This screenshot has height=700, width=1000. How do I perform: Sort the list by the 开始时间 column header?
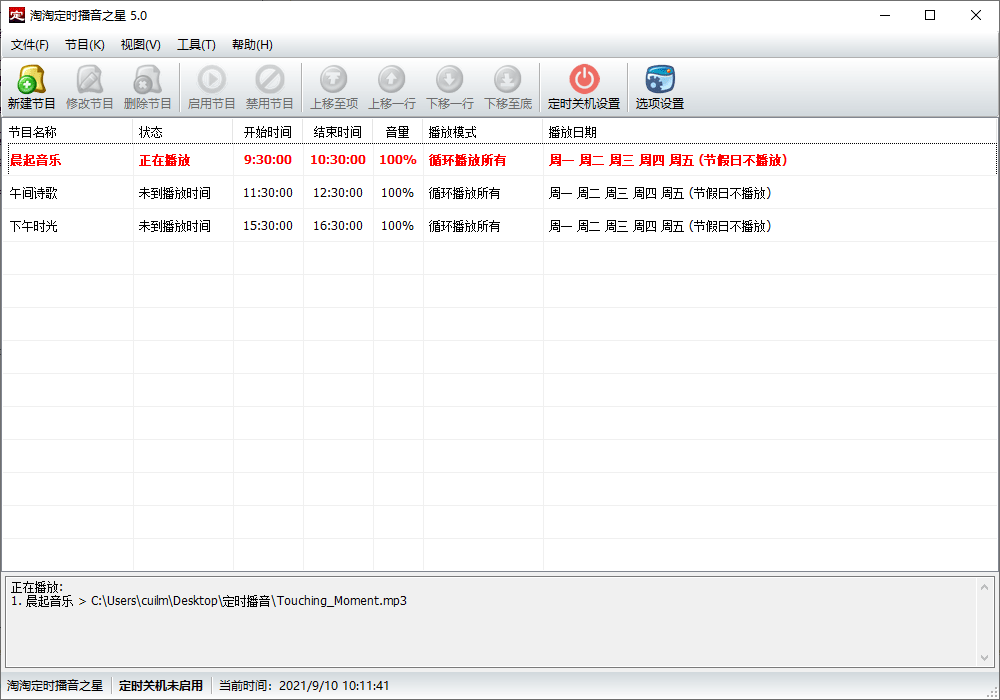point(267,132)
